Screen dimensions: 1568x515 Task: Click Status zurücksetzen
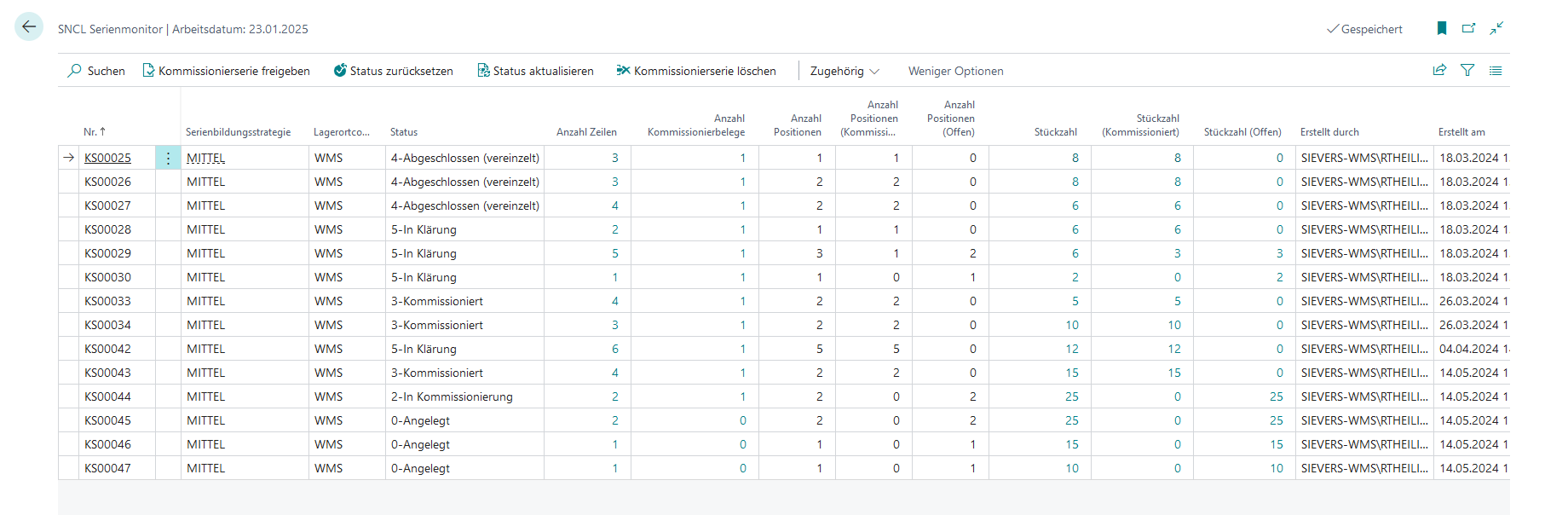coord(393,71)
